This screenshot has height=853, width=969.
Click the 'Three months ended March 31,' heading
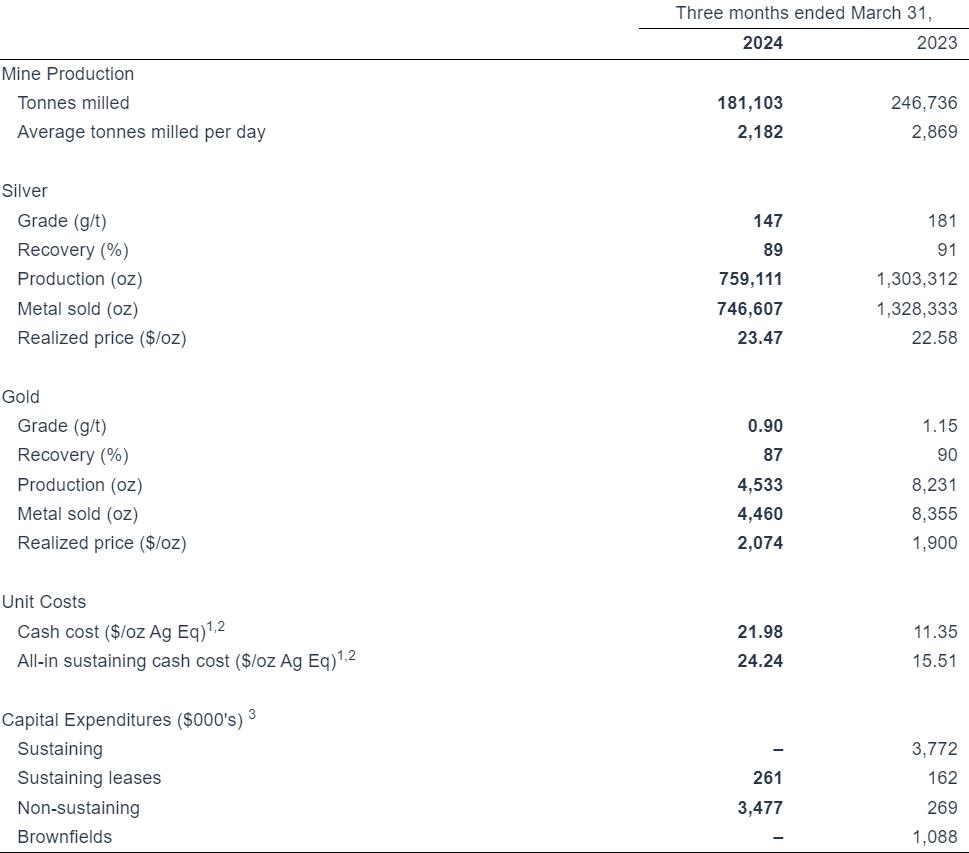tap(803, 13)
